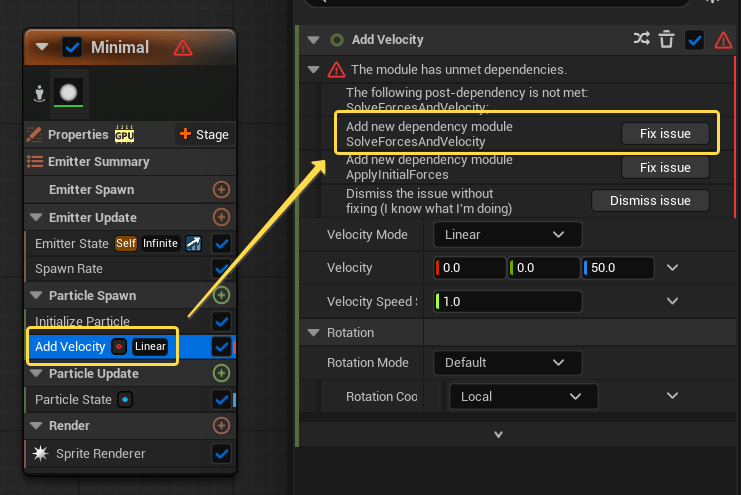Edit the Velocity Speed value 1.0
The image size is (741, 495).
pyautogui.click(x=508, y=302)
